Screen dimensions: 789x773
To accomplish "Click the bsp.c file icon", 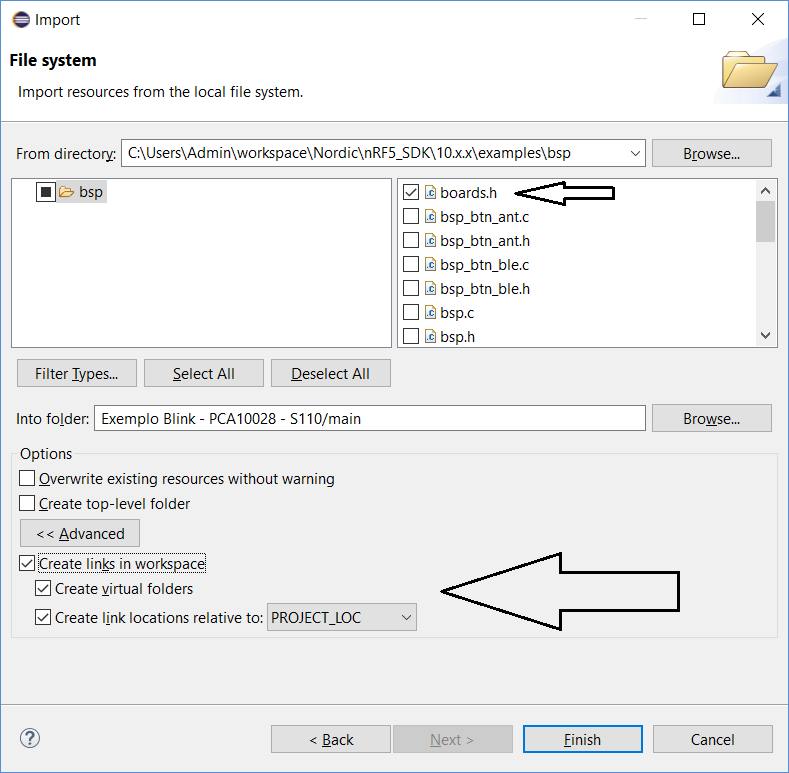I will 430,313.
